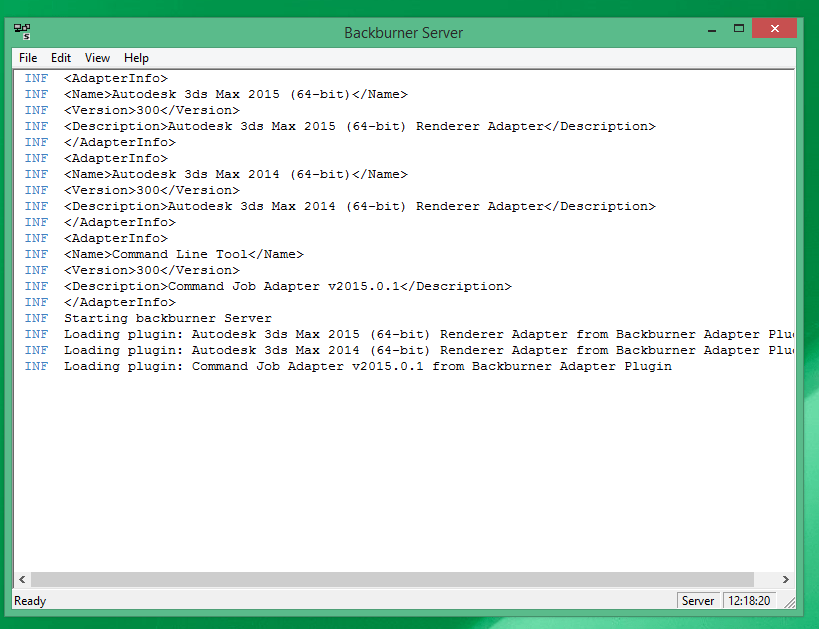Click the Command Job Adapter loading plugin line
The image size is (819, 629).
pos(367,366)
